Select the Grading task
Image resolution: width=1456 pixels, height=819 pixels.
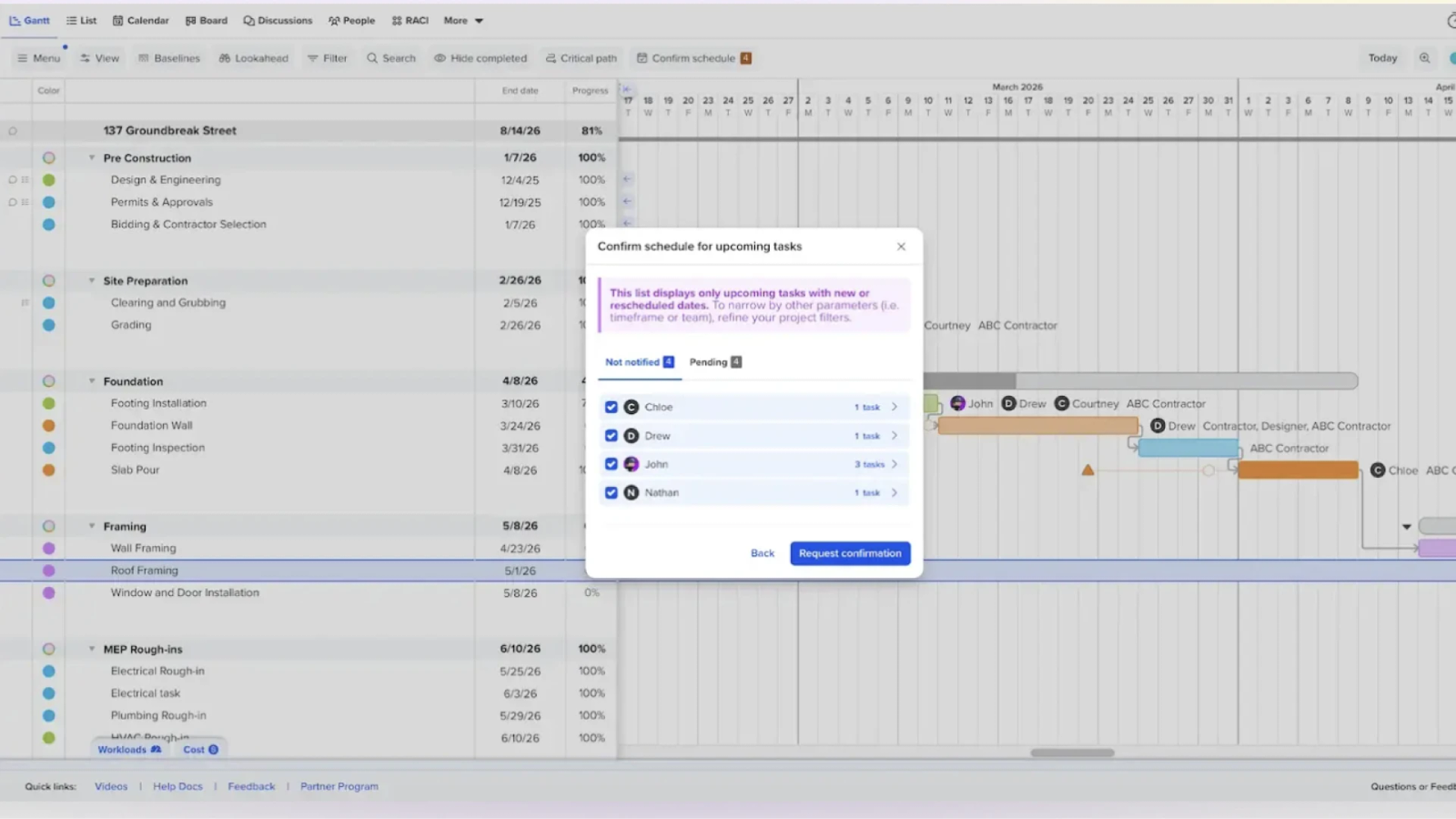[131, 325]
